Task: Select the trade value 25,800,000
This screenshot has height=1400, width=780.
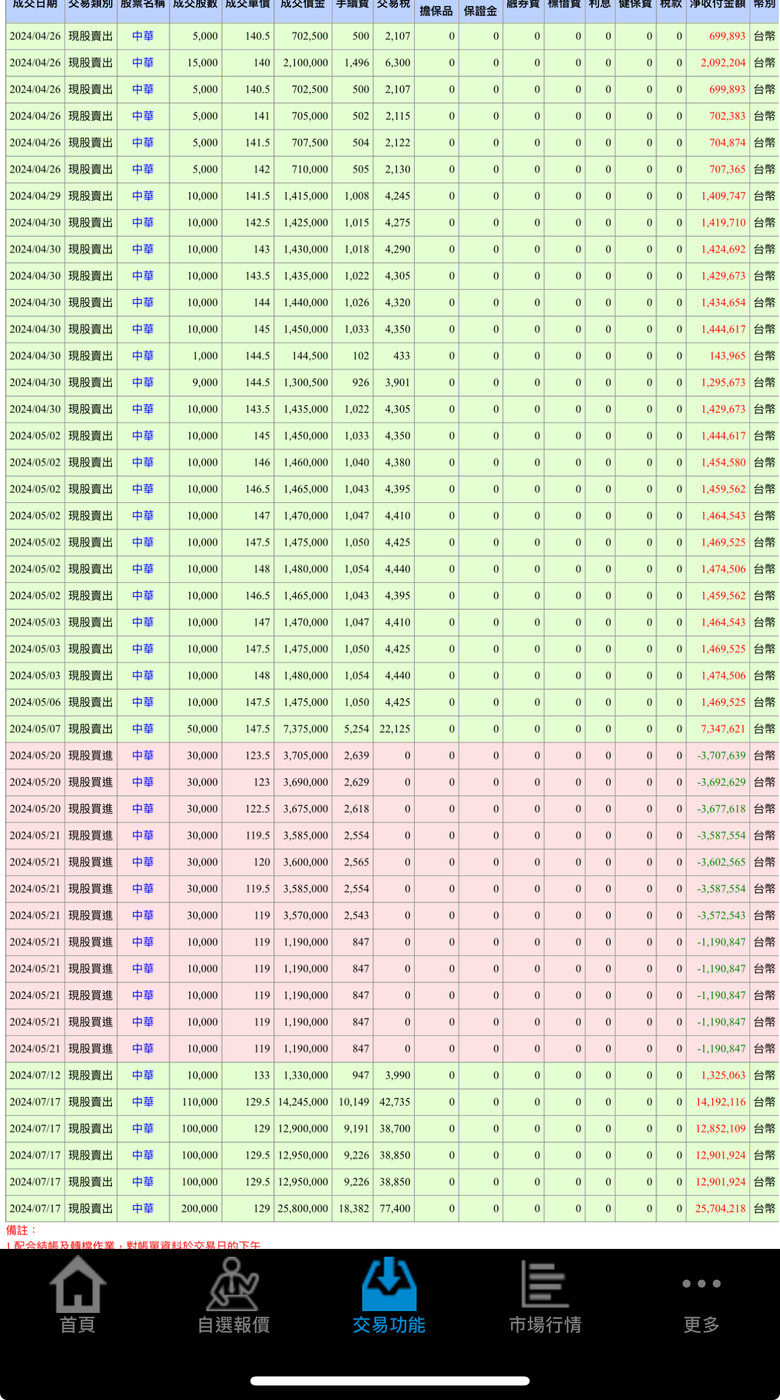Action: 303,1208
